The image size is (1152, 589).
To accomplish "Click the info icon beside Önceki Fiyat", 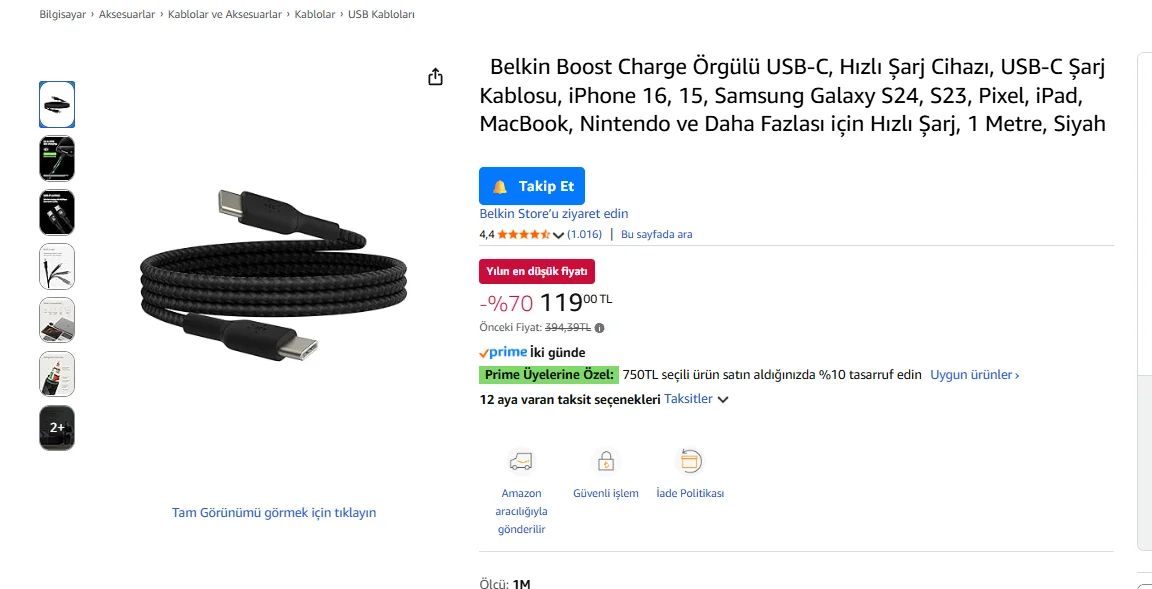I will point(600,327).
